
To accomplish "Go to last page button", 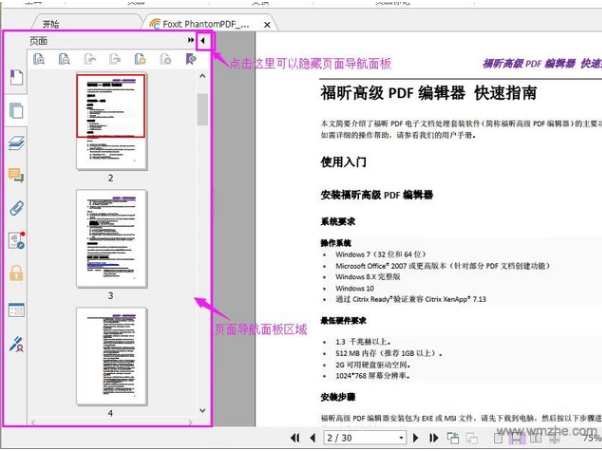I will (434, 438).
